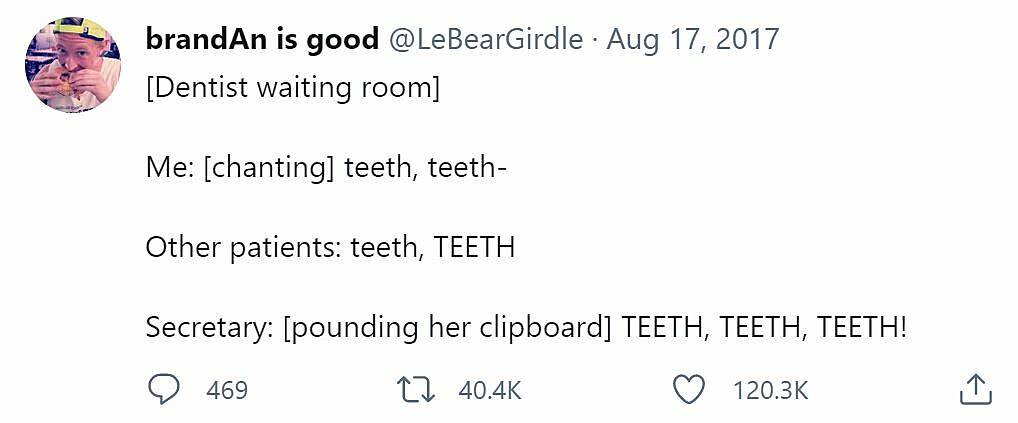The image size is (1018, 423).
Task: Select the word 'good' in display name
Action: coord(342,41)
